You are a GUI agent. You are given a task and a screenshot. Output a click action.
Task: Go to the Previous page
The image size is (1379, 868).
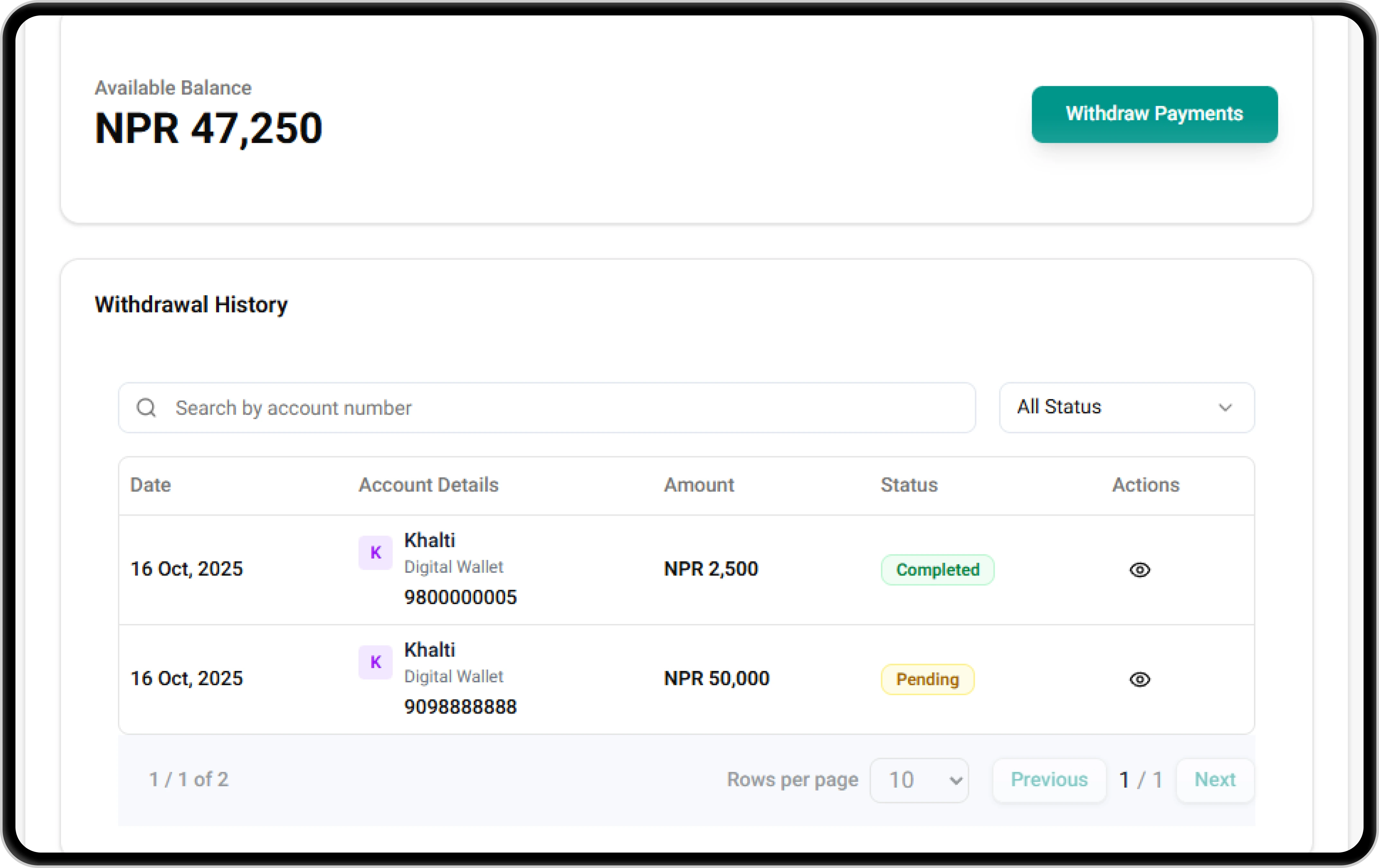coord(1049,780)
